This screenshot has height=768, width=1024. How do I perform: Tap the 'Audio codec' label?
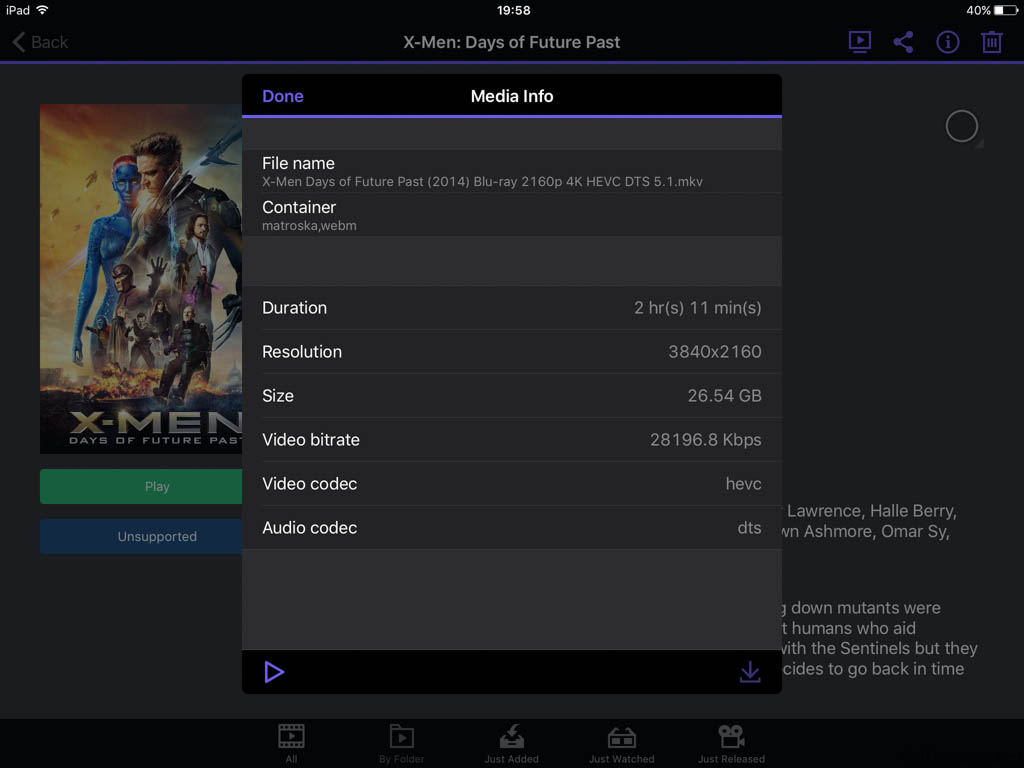(310, 528)
